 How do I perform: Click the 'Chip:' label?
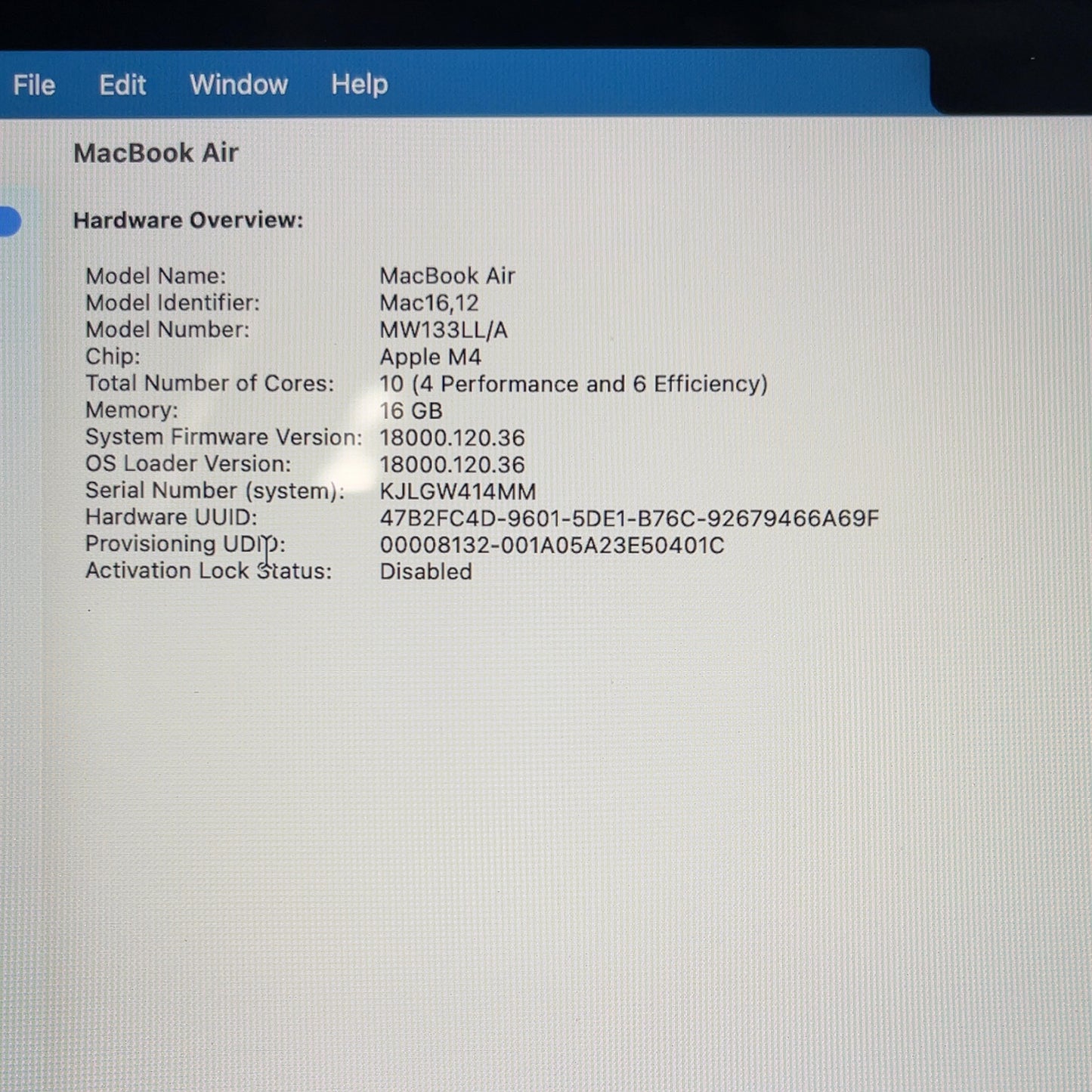coord(113,356)
